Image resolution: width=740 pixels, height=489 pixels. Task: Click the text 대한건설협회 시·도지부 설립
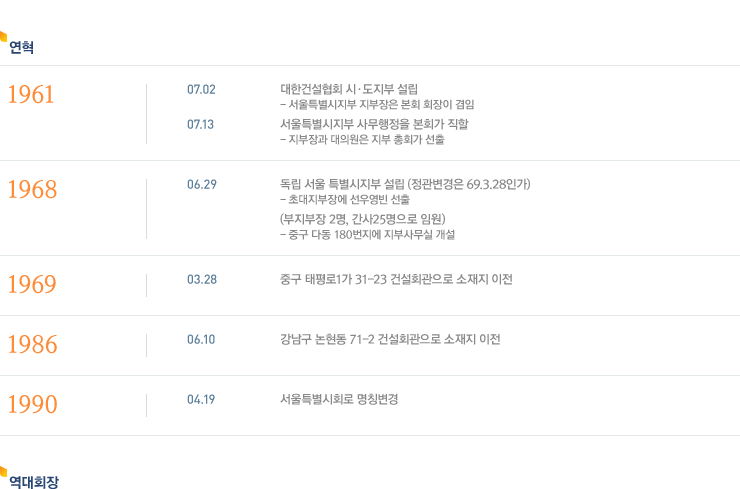[x=349, y=89]
